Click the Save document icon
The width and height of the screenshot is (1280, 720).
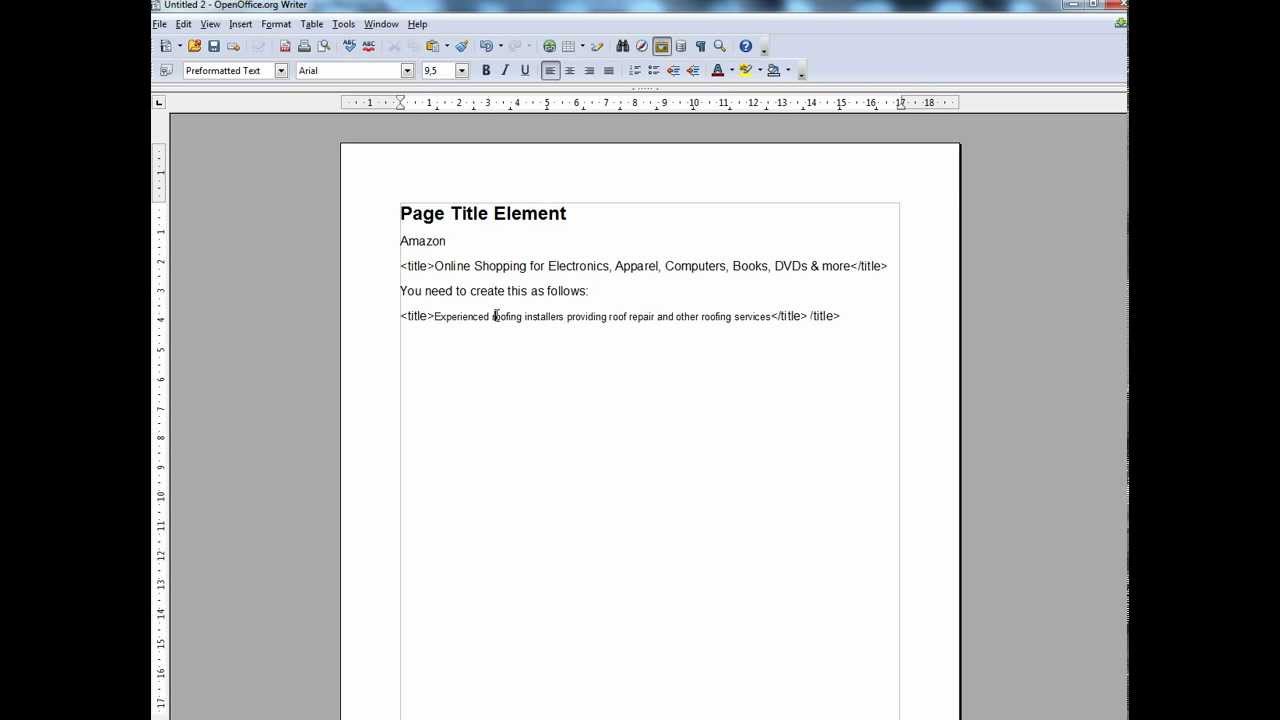pyautogui.click(x=214, y=46)
